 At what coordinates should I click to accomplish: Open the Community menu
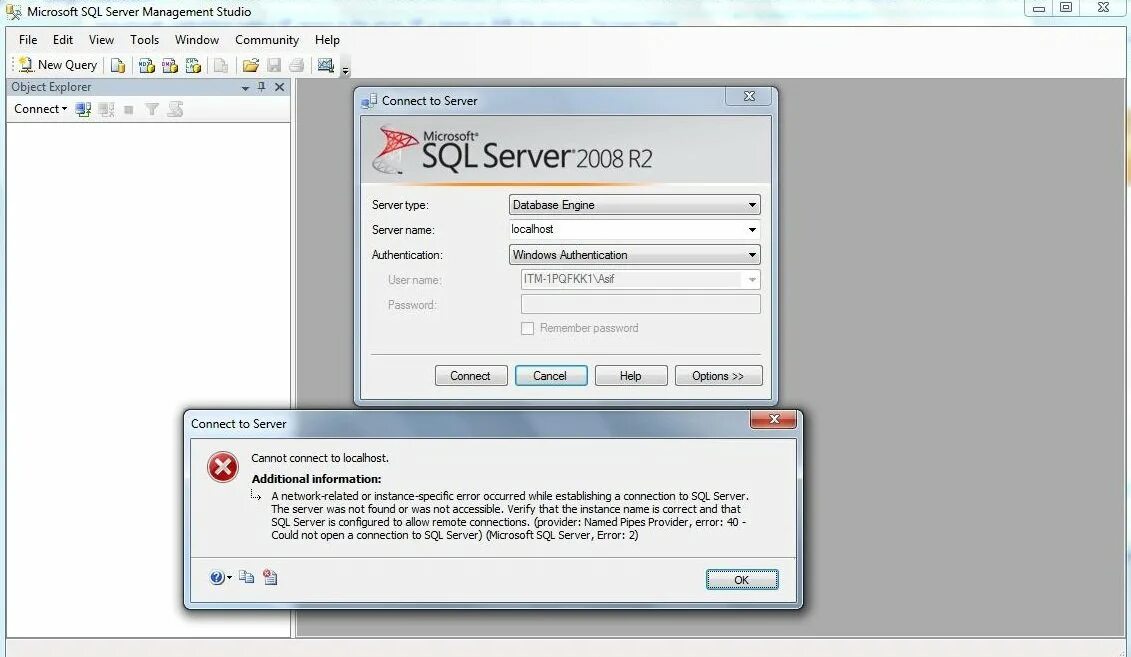pos(267,40)
